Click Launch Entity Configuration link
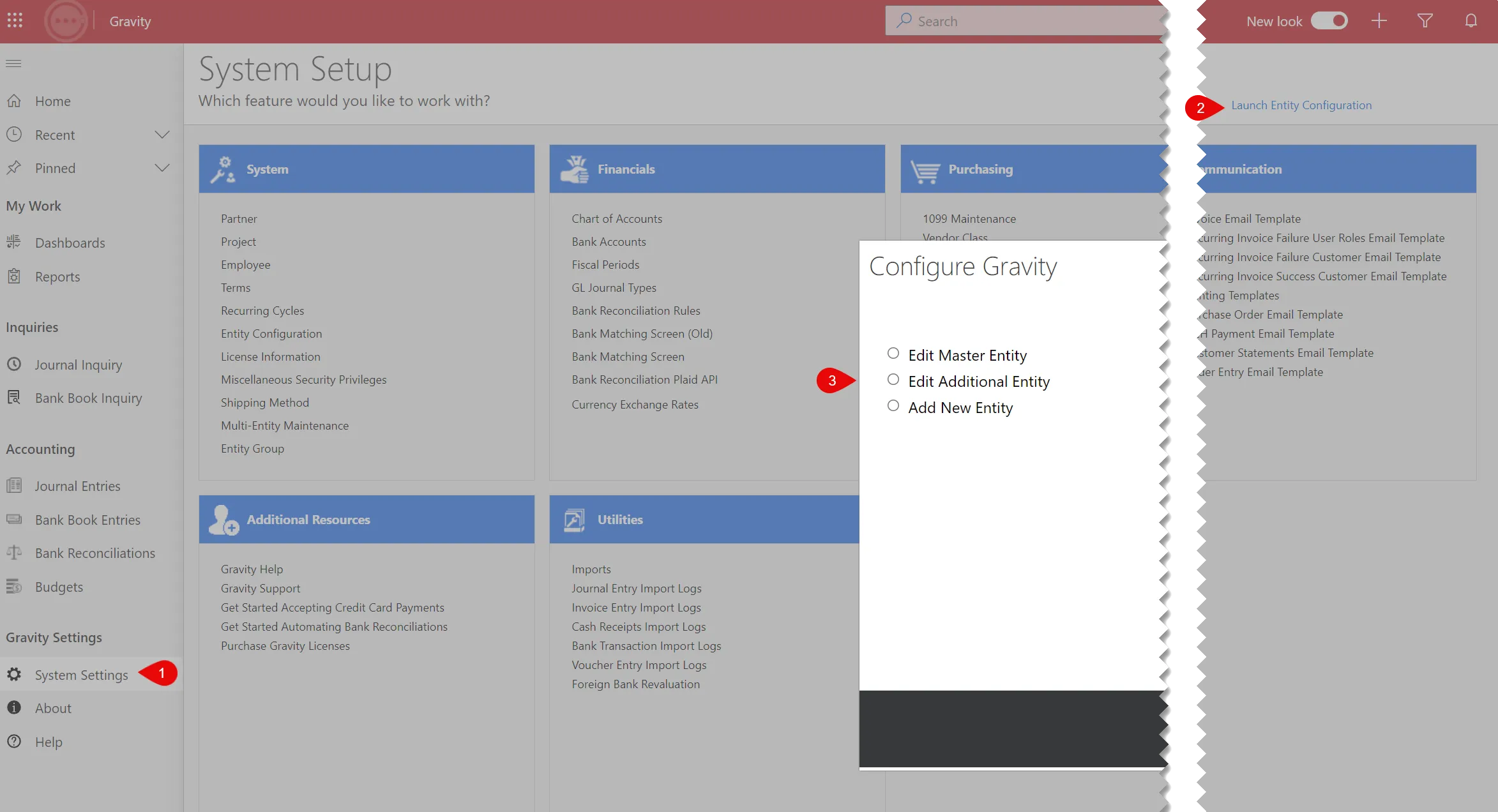Image resolution: width=1498 pixels, height=812 pixels. click(x=1301, y=105)
